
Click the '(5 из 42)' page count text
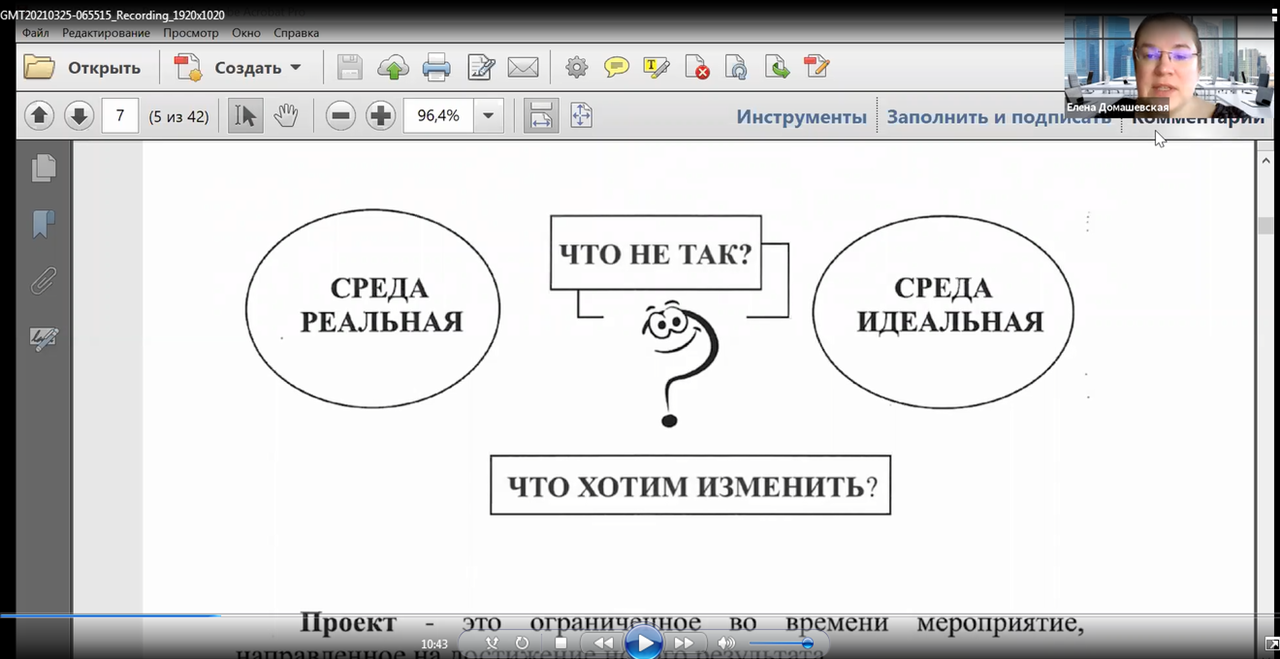(x=178, y=116)
